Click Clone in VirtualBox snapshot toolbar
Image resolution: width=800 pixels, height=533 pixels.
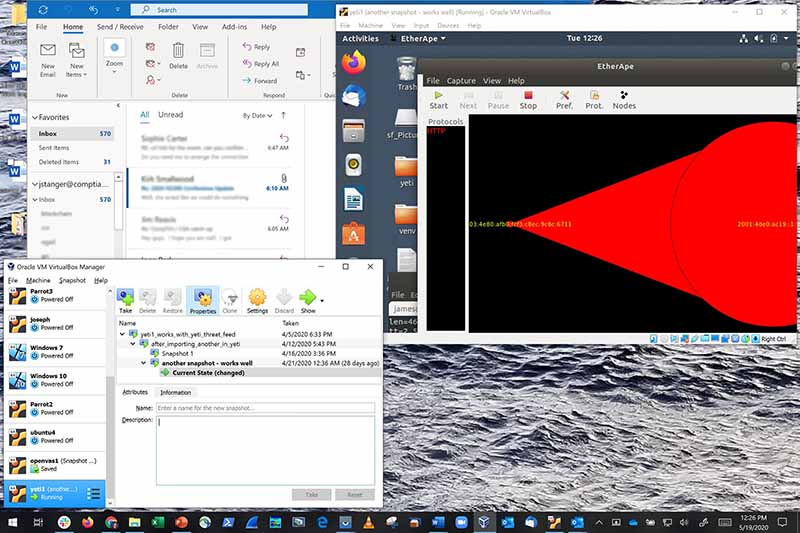click(230, 301)
